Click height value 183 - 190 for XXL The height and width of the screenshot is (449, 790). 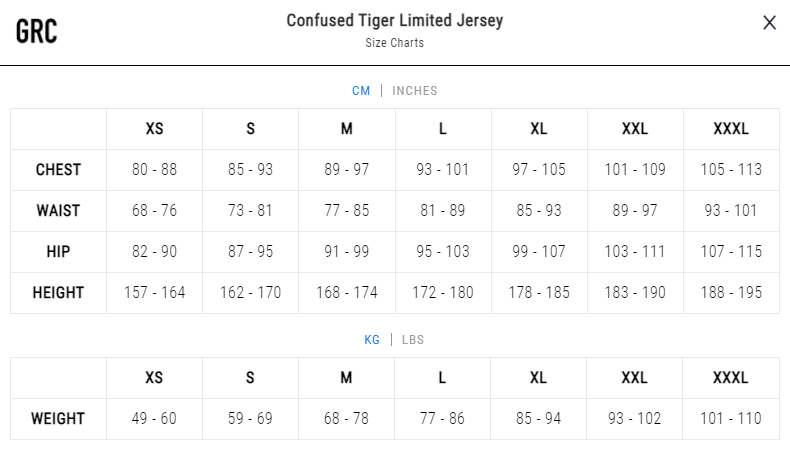coord(635,293)
